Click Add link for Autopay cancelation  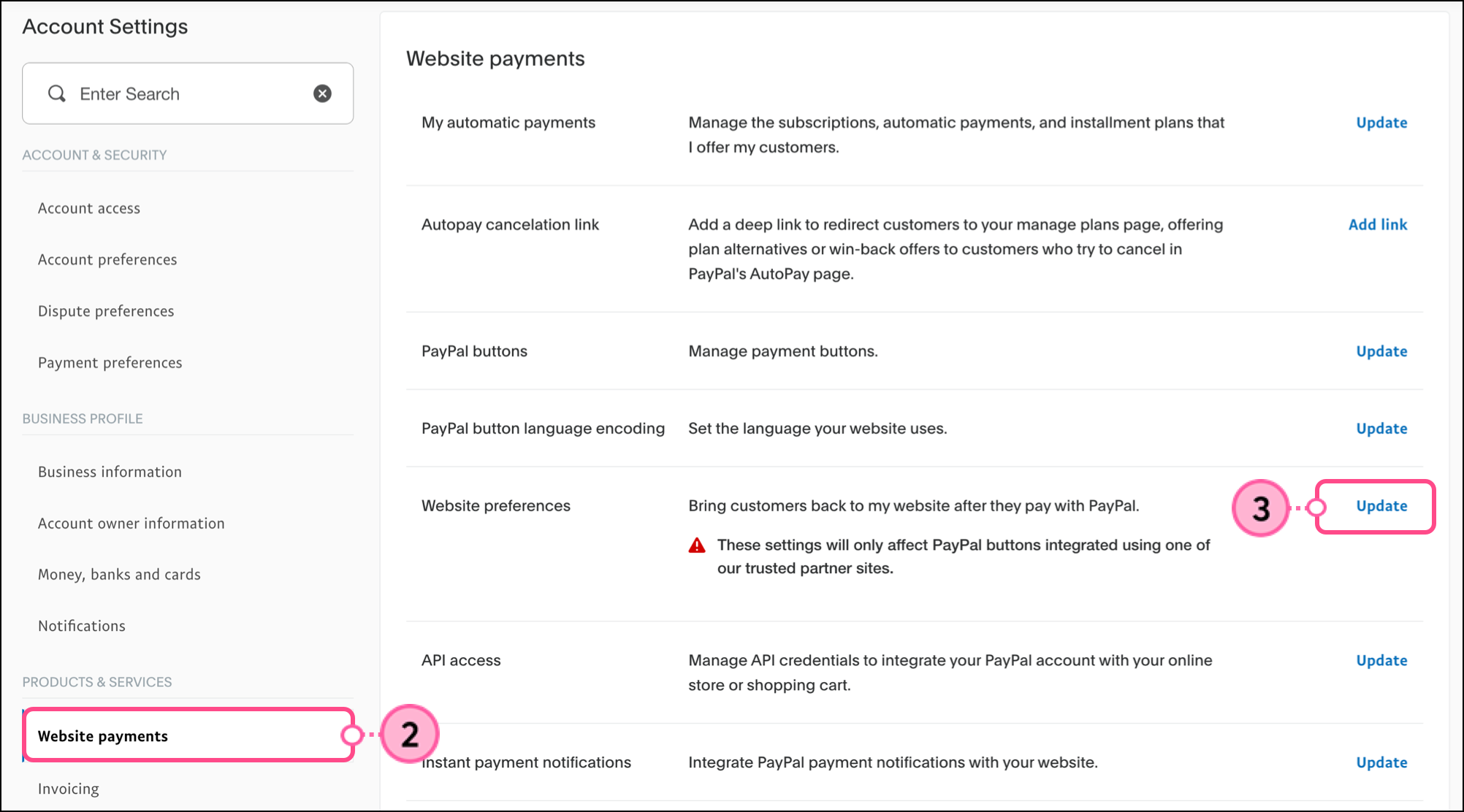click(1378, 225)
